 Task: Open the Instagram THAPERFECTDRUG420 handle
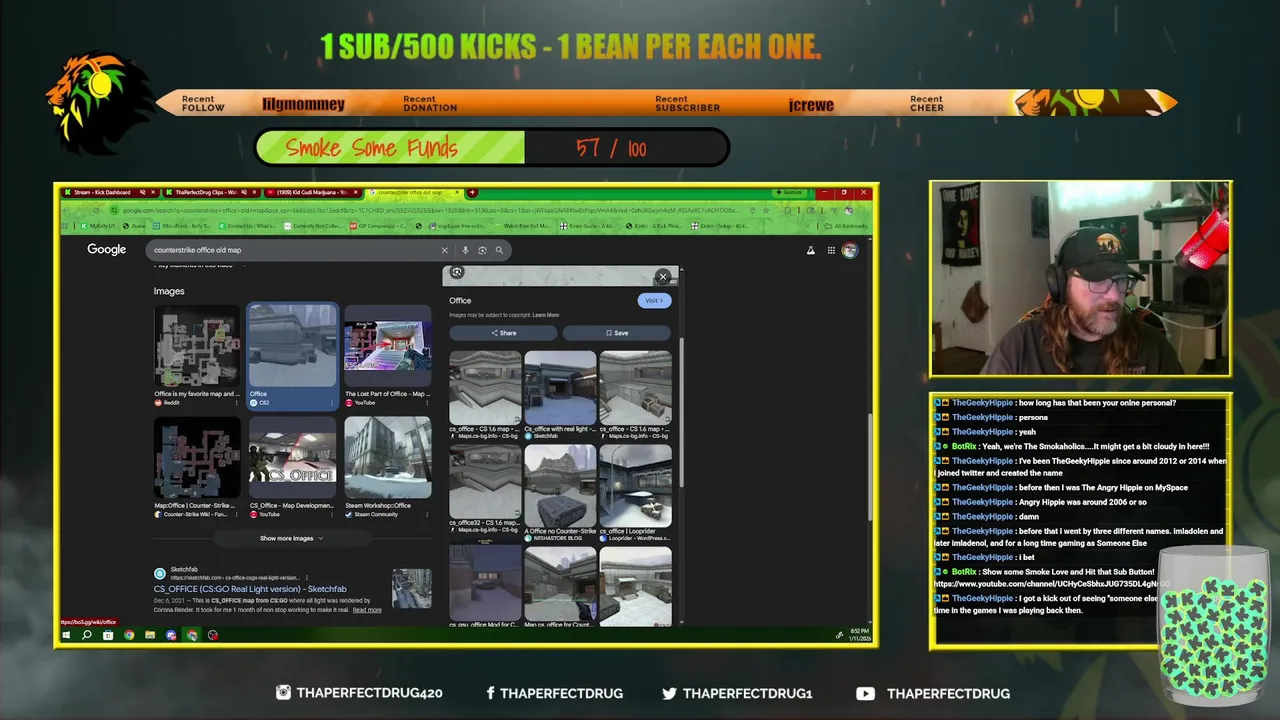coord(359,693)
